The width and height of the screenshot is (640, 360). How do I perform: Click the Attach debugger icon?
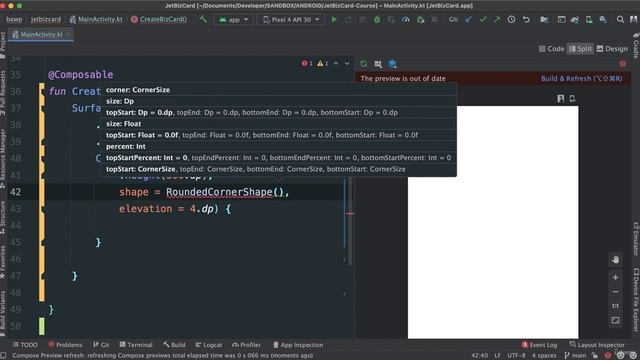coord(420,19)
